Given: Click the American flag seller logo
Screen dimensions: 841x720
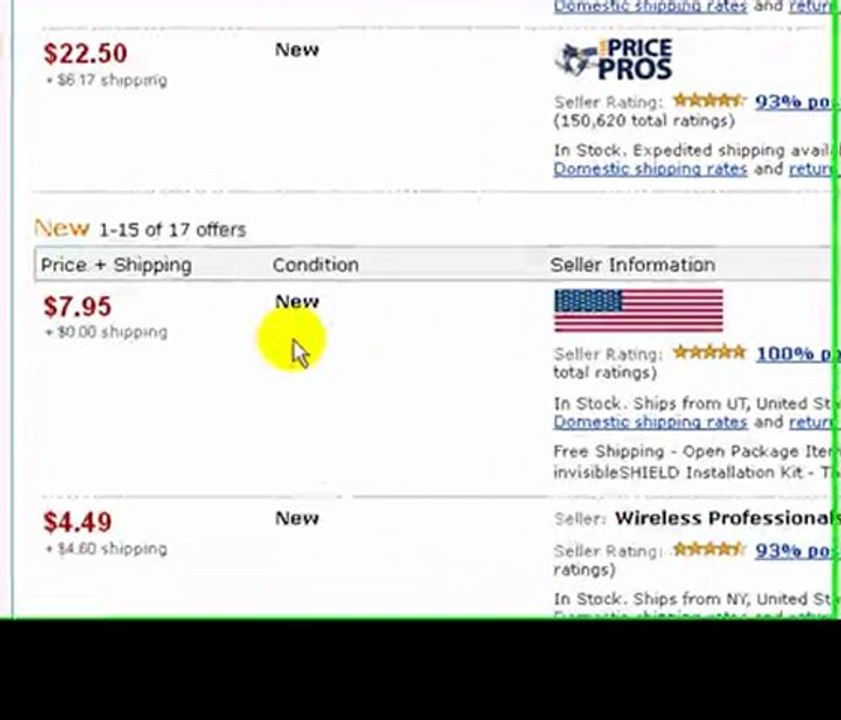Looking at the screenshot, I should pos(638,310).
